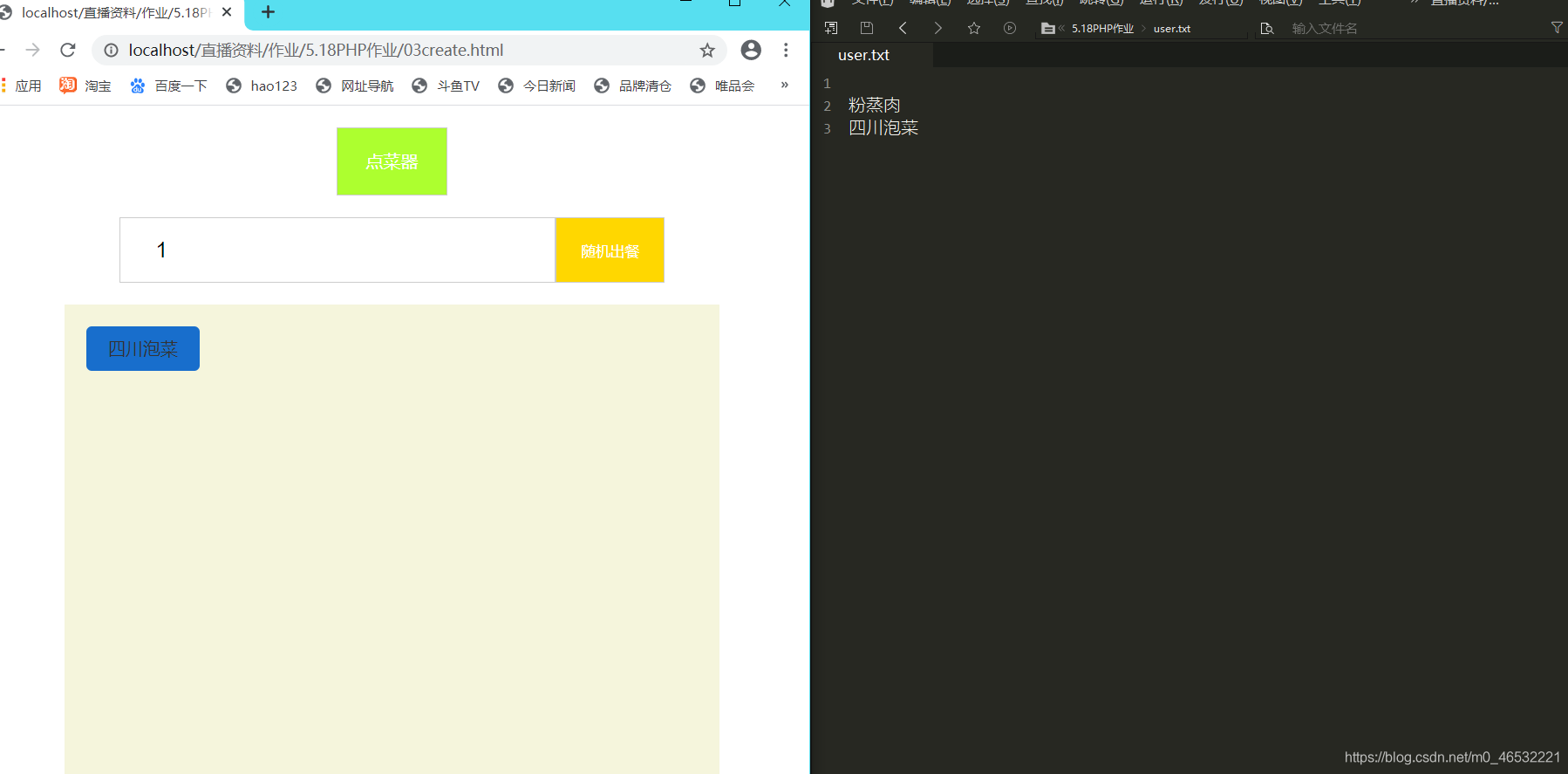
Task: Go back using the editor's left arrow
Action: click(903, 28)
